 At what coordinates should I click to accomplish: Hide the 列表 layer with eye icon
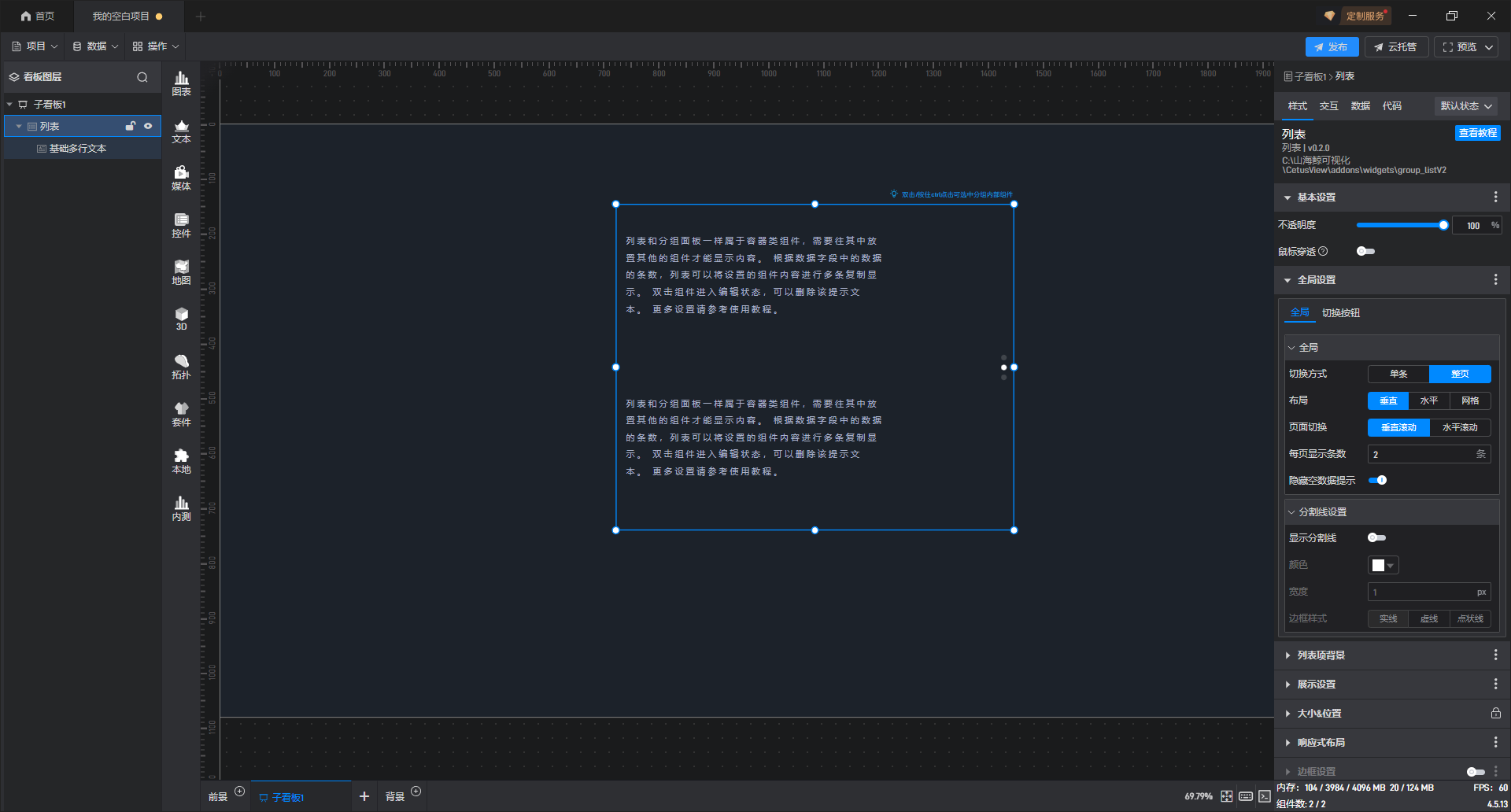pos(148,126)
